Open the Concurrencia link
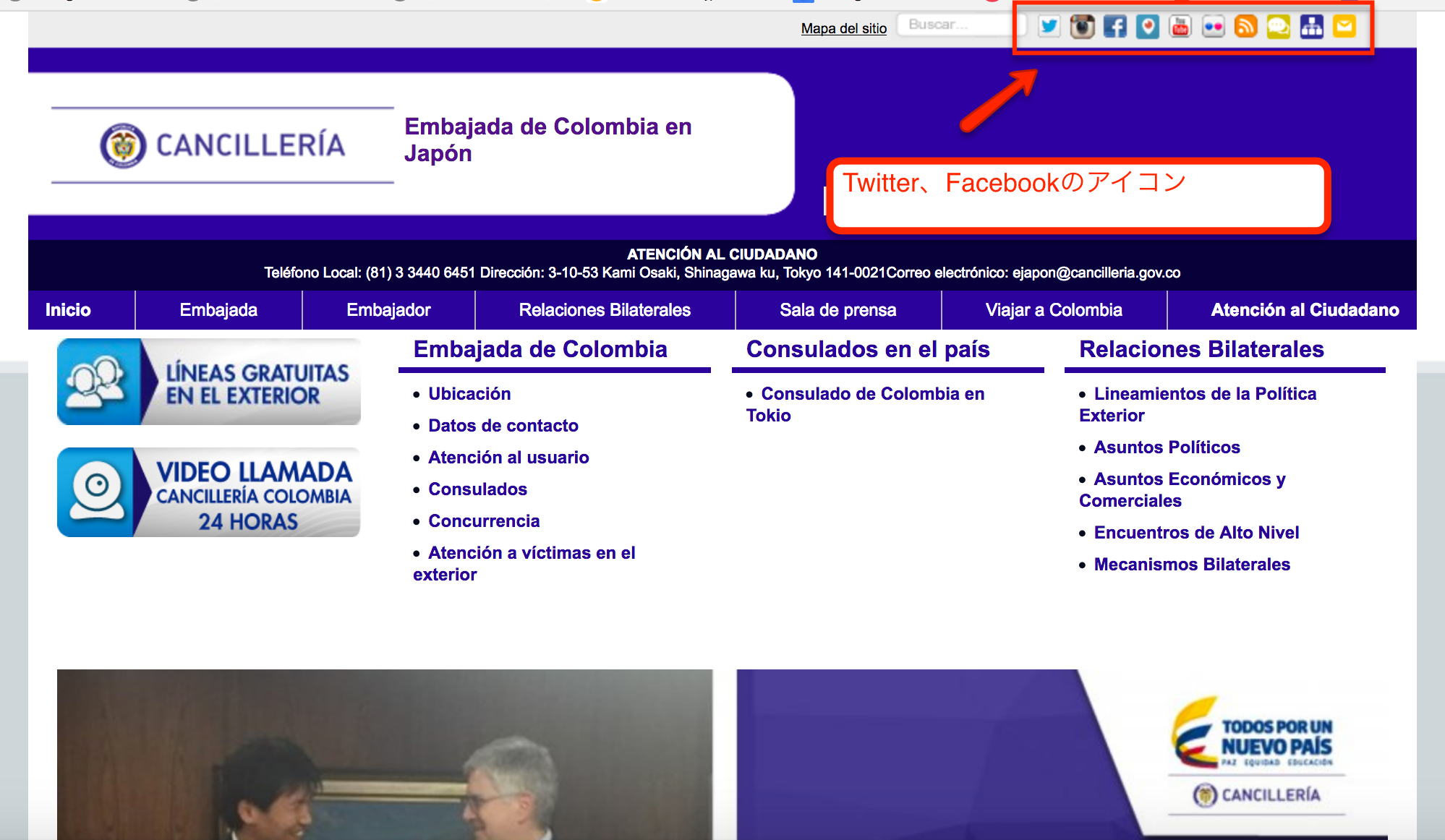Screen dimensions: 1445x840 pyautogui.click(x=484, y=521)
